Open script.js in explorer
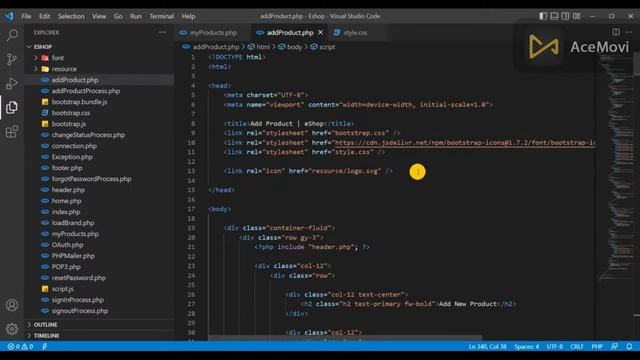640x360 pixels. 62,289
